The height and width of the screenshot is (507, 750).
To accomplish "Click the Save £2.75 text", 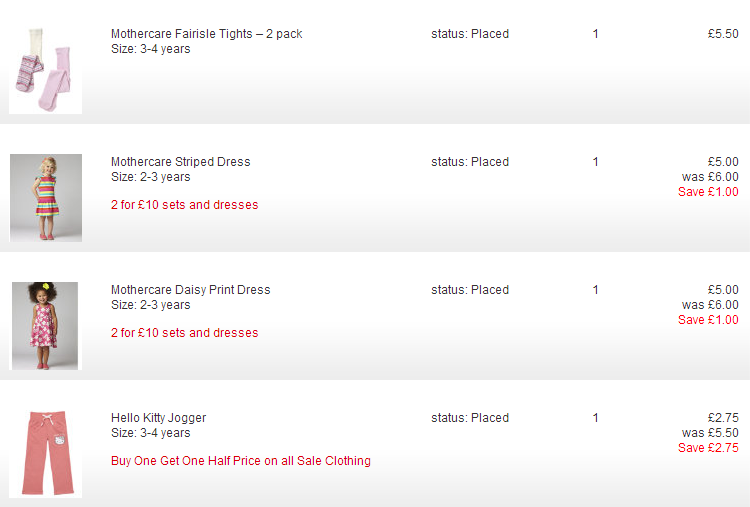I will pyautogui.click(x=708, y=448).
